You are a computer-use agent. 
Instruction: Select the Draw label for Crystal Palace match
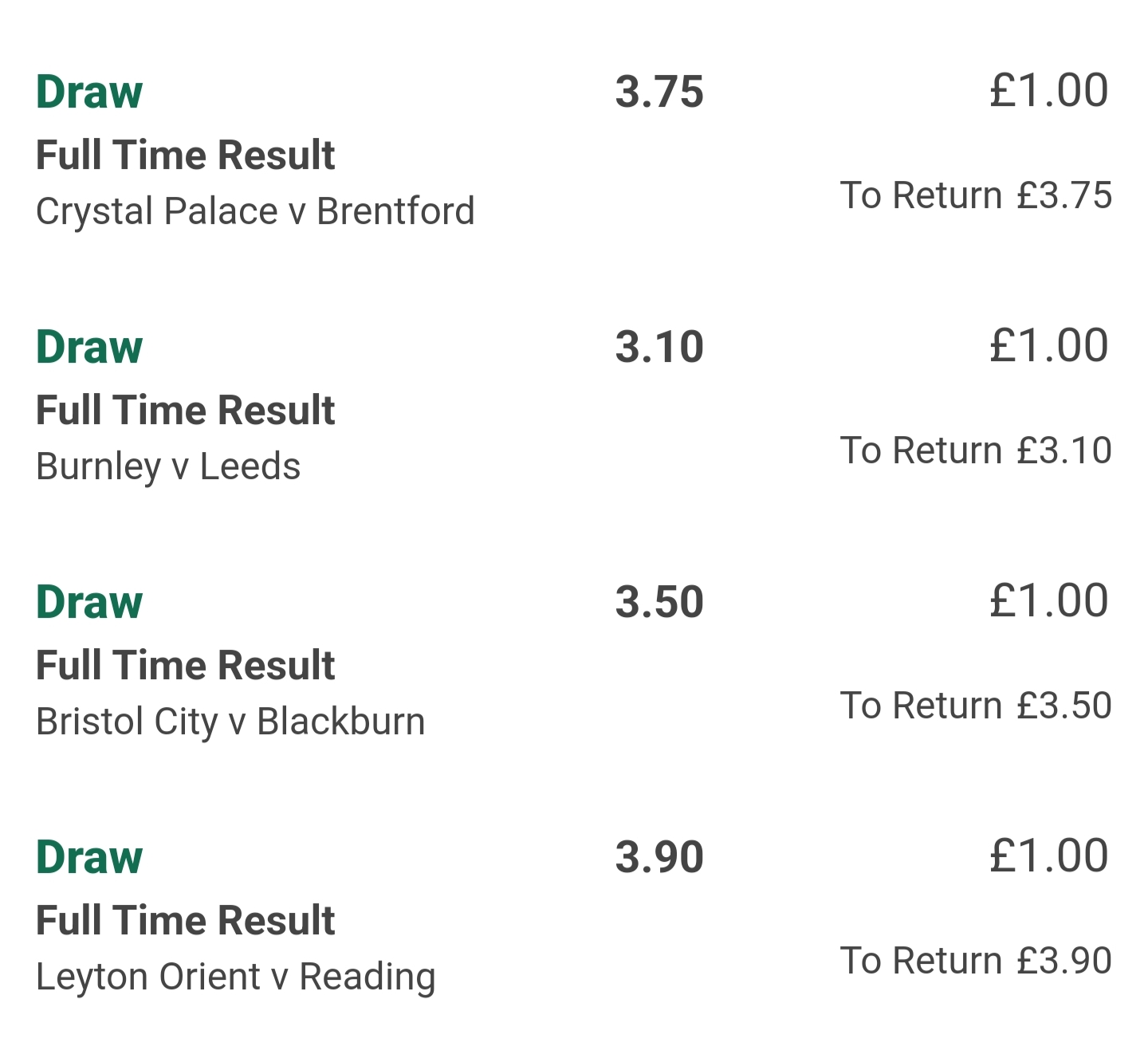(89, 92)
